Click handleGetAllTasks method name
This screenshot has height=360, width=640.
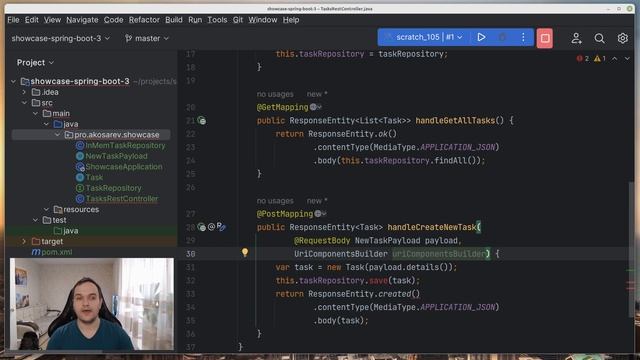pyautogui.click(x=455, y=120)
